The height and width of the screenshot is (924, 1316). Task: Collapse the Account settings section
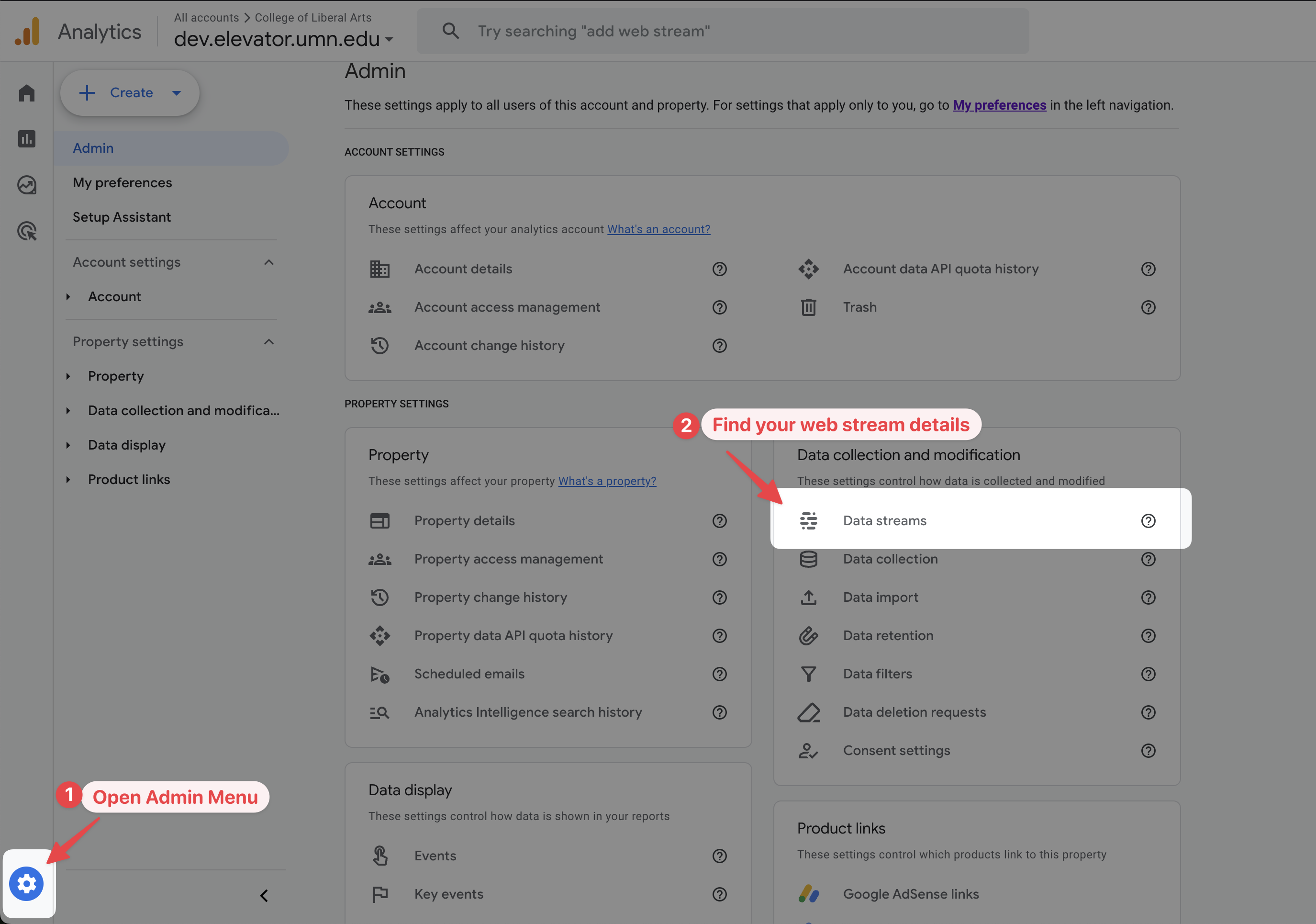[269, 262]
